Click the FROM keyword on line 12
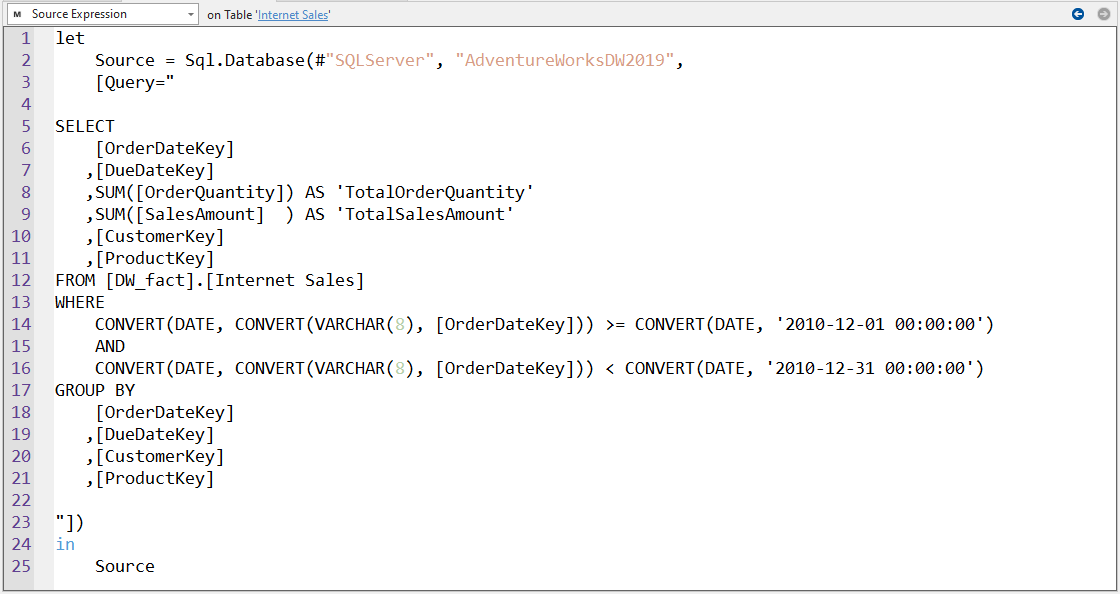The image size is (1120, 594). [x=75, y=280]
